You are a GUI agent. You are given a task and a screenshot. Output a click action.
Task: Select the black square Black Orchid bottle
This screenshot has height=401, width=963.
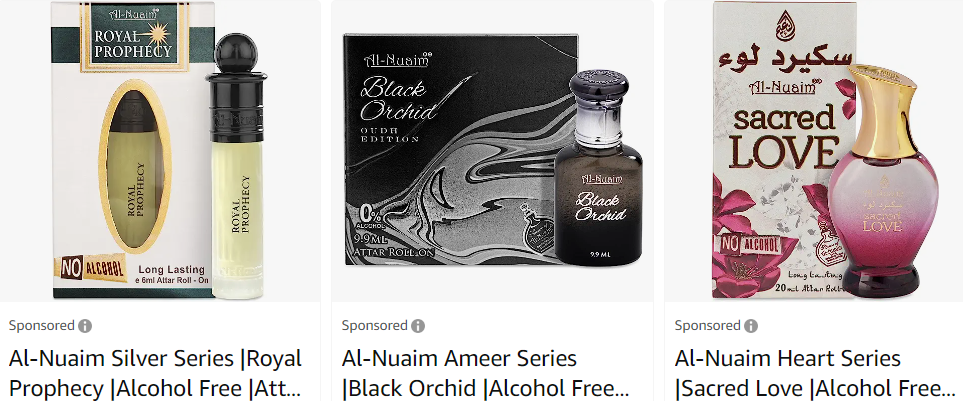coord(598,168)
